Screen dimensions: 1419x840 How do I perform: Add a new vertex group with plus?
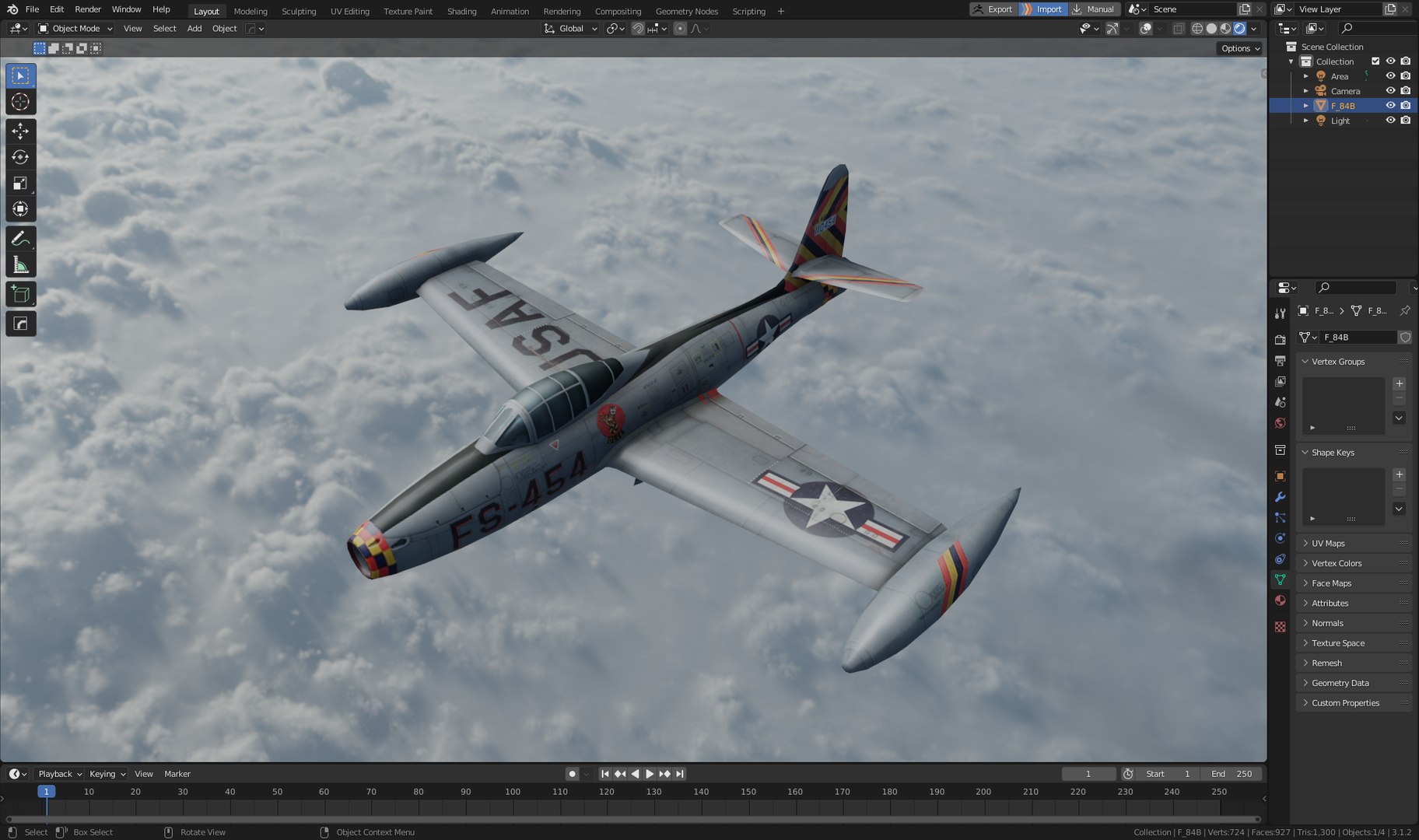(x=1399, y=383)
